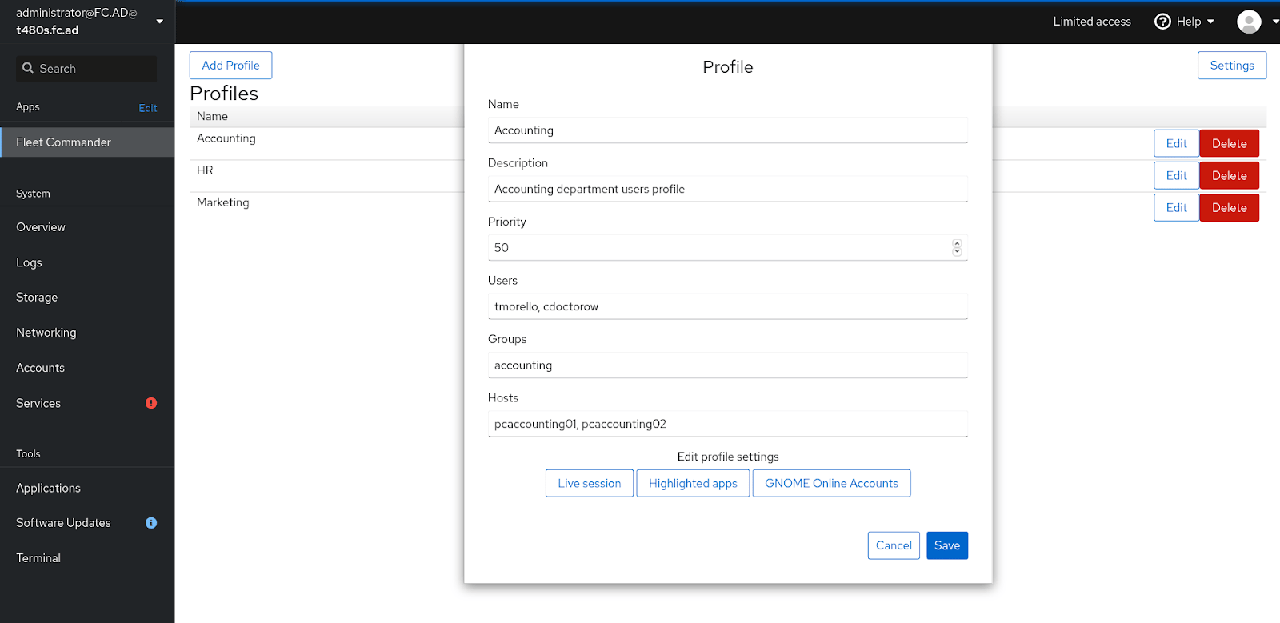Click into the Users input field
The height and width of the screenshot is (623, 1280).
pyautogui.click(x=727, y=306)
